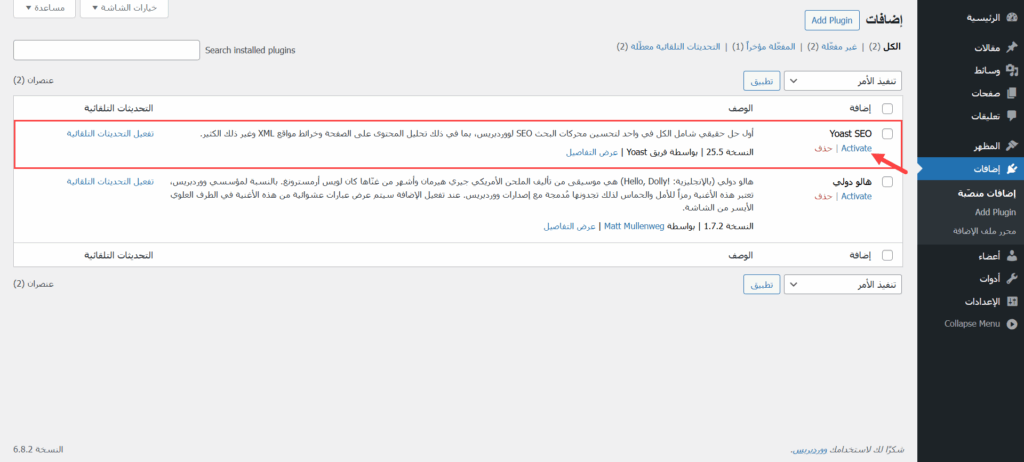Open the top تنفيذ الأمر bulk actions dropdown
Viewport: 1024px width, 462px height.
click(842, 81)
